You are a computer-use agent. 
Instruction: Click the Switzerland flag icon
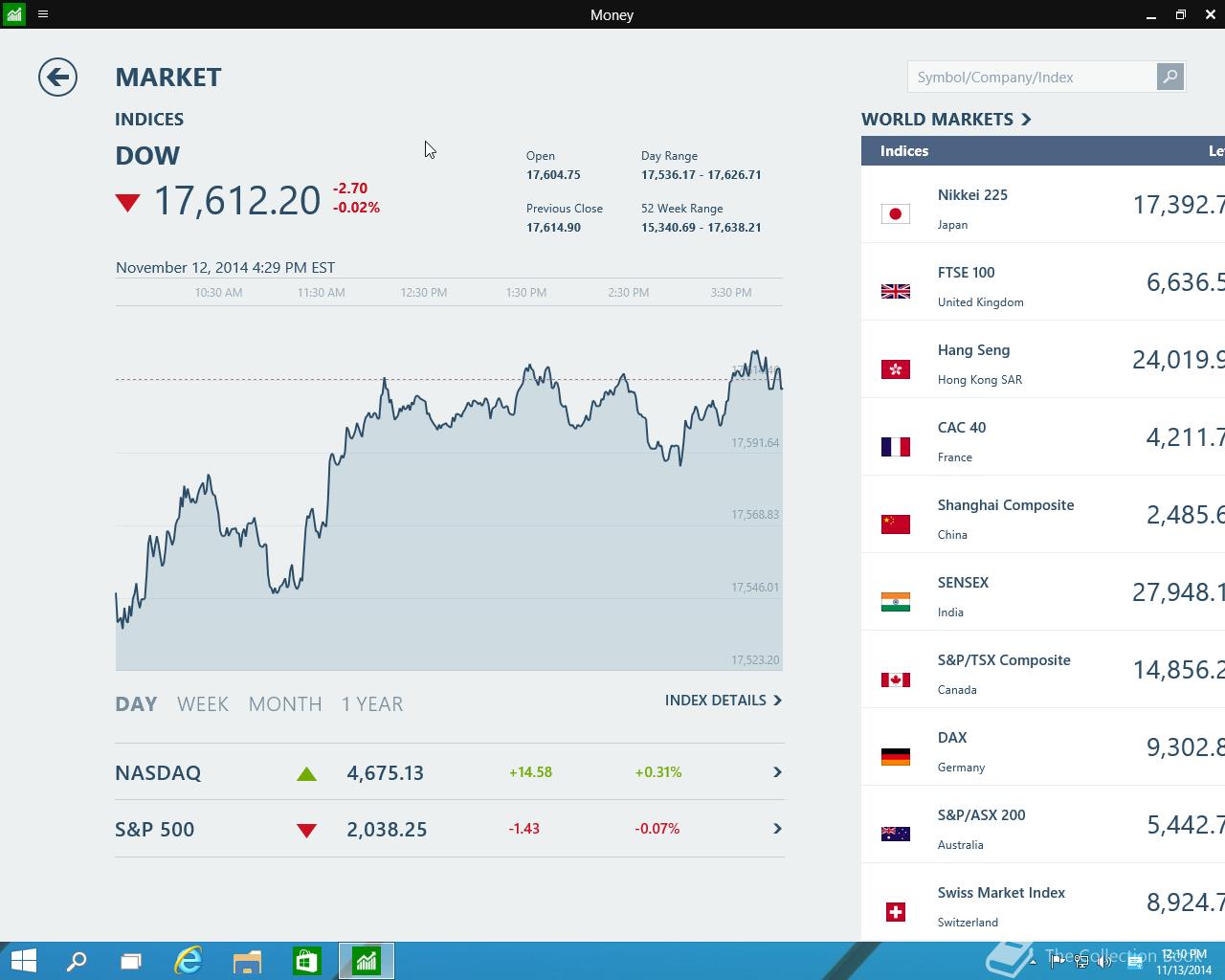tap(895, 911)
